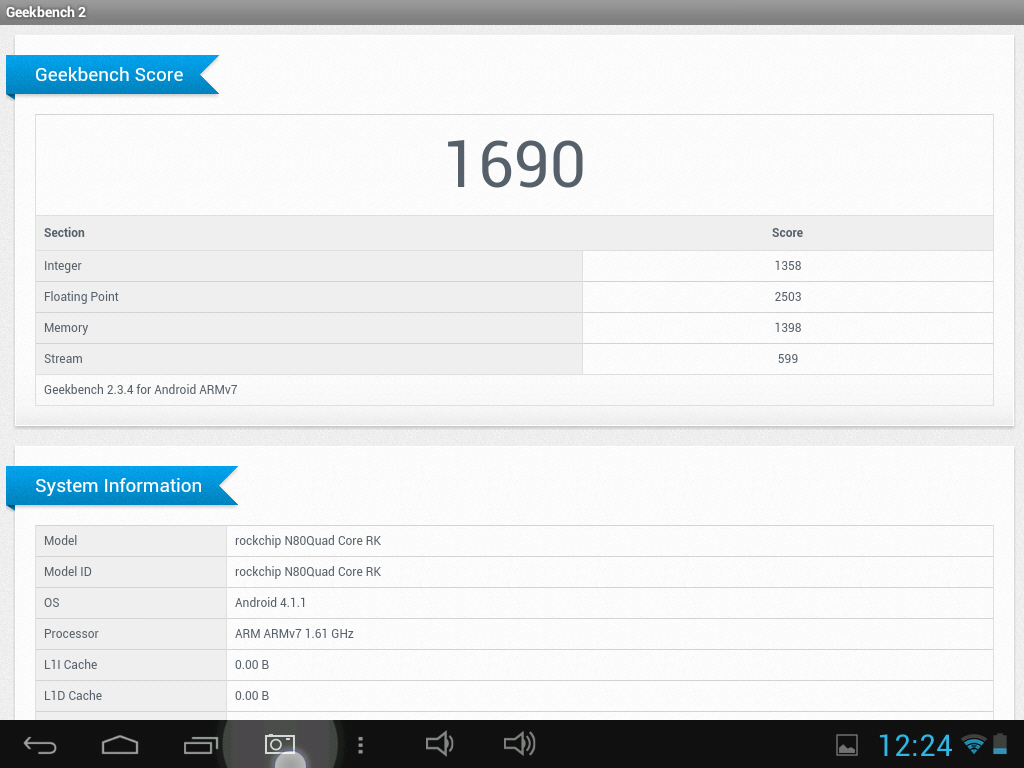Screen dimensions: 1024x768
Task: Select the Model ID value rockchip N80Quad
Action: click(308, 571)
